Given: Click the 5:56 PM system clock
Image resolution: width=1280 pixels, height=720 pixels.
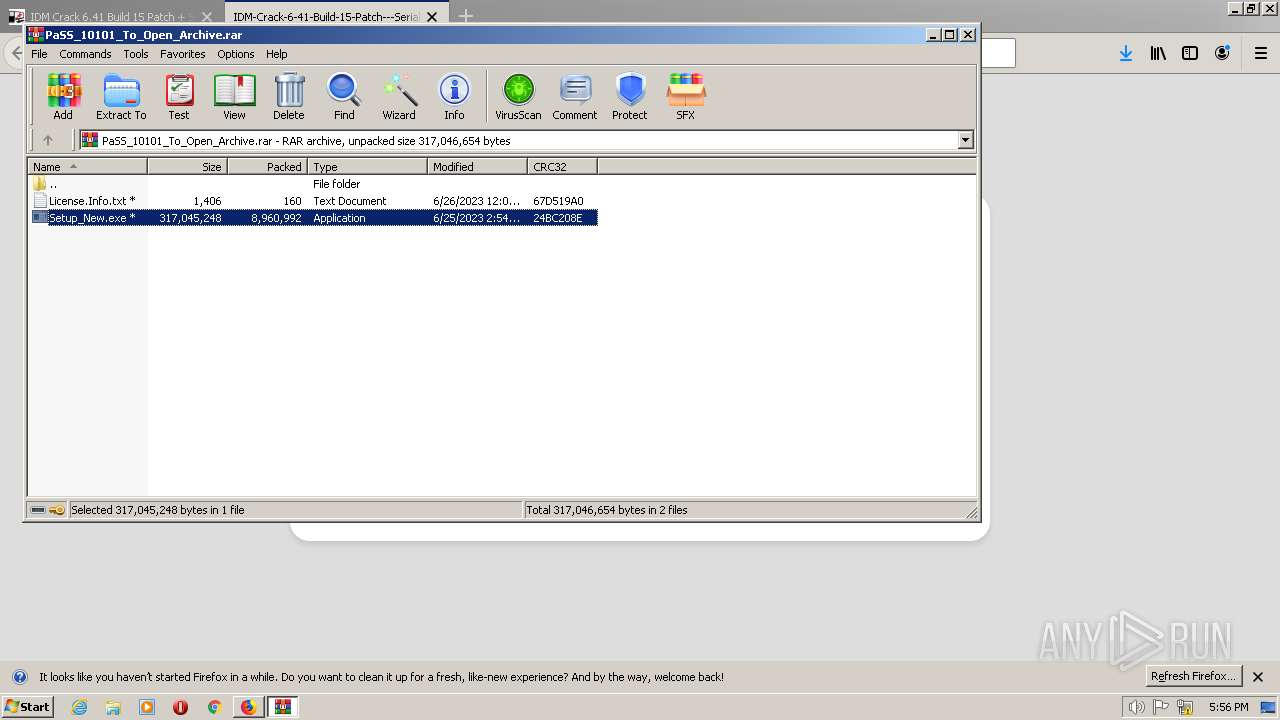Looking at the screenshot, I should [x=1228, y=707].
